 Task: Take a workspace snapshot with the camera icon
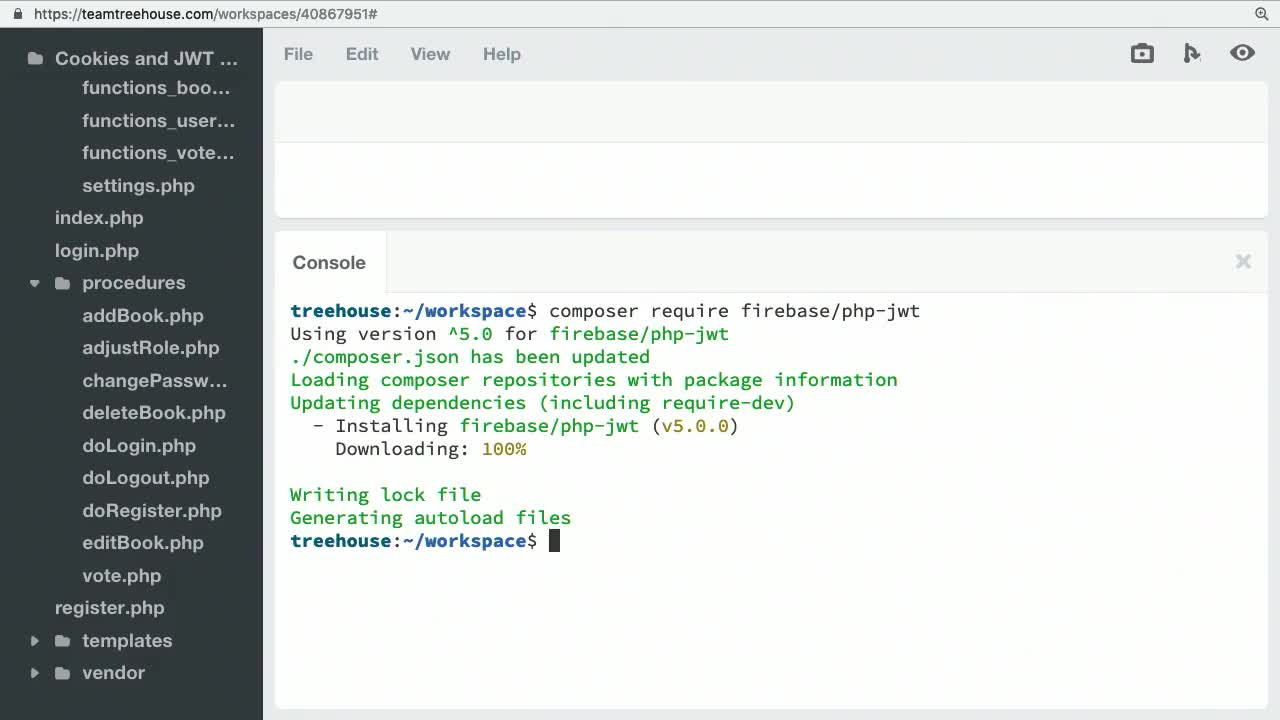point(1142,53)
